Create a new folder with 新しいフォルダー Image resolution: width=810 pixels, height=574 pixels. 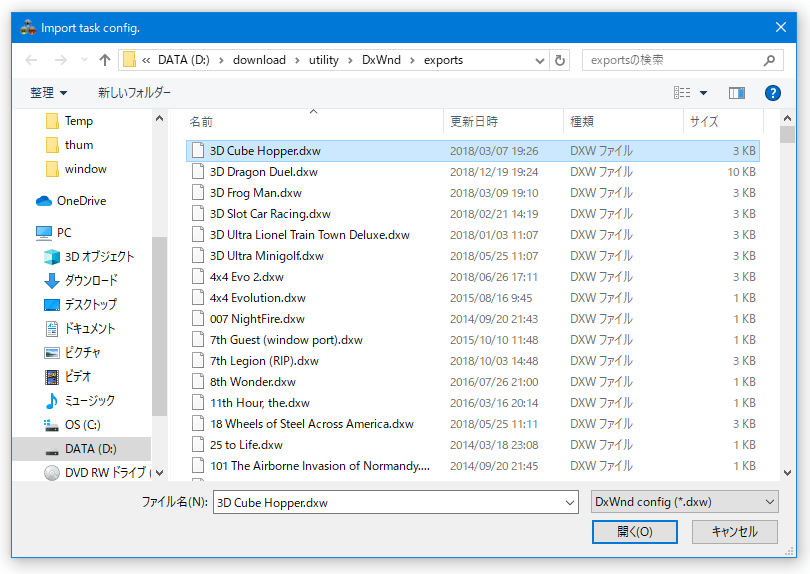pos(134,93)
